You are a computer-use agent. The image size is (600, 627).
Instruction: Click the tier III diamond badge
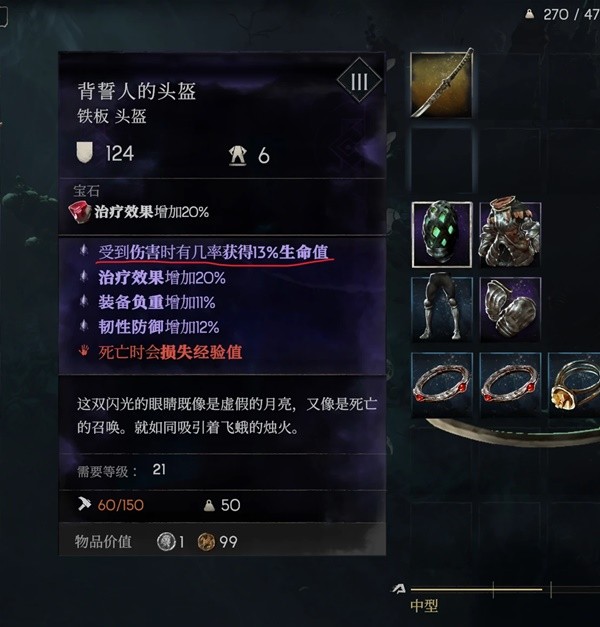[359, 82]
